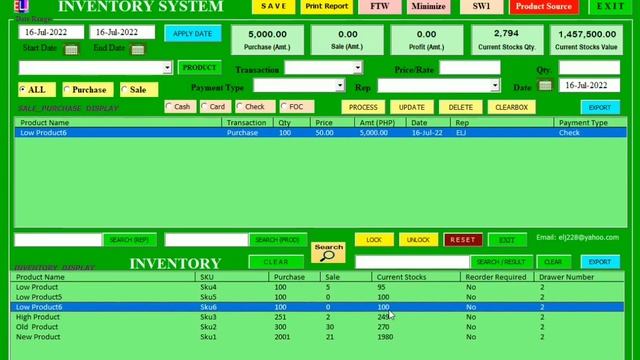The width and height of the screenshot is (640, 360).
Task: Focus the start date field
Action: coord(51,32)
